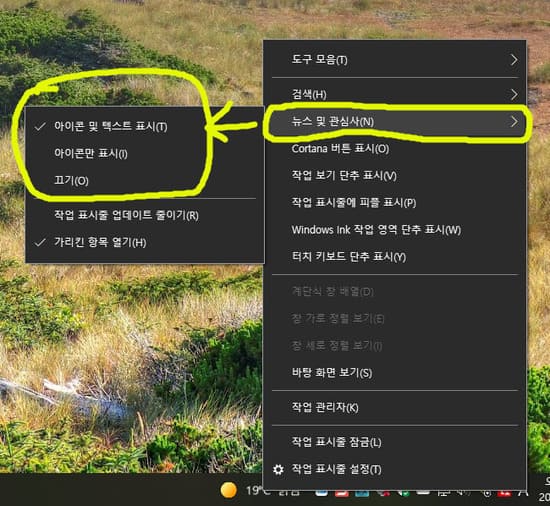The height and width of the screenshot is (506, 550).
Task: Click the checkmark beside 가리킨 항목 열기
Action: [40, 242]
